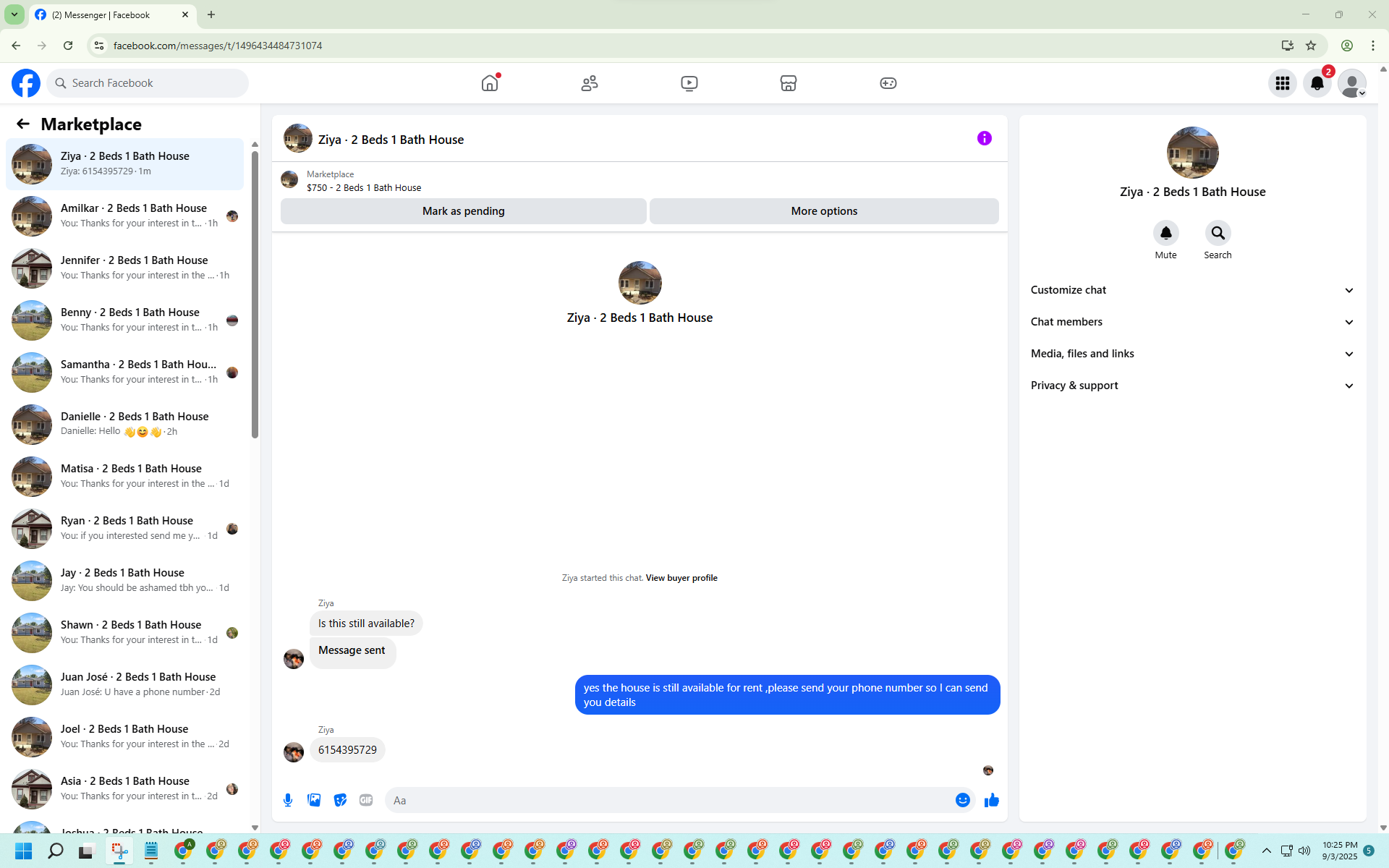Image resolution: width=1389 pixels, height=868 pixels.
Task: Select the Messenger | Facebook browser tab
Action: pos(113,14)
